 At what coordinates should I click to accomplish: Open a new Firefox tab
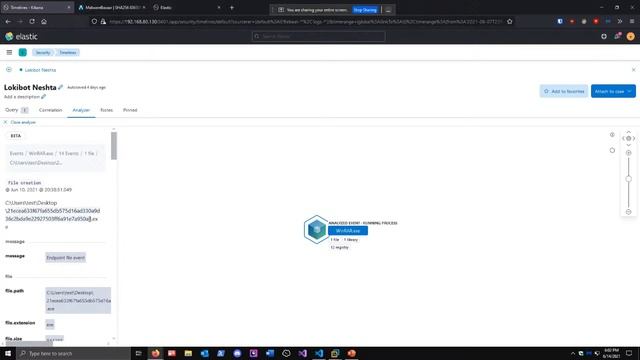pyautogui.click(x=231, y=7)
